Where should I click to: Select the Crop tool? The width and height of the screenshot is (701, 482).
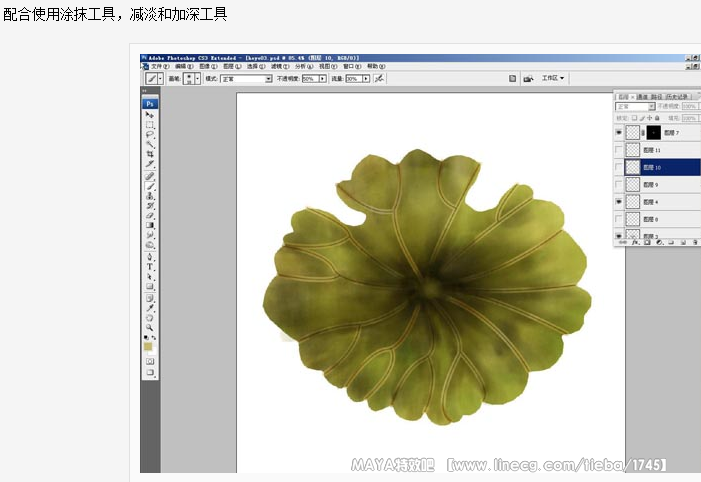[x=150, y=155]
